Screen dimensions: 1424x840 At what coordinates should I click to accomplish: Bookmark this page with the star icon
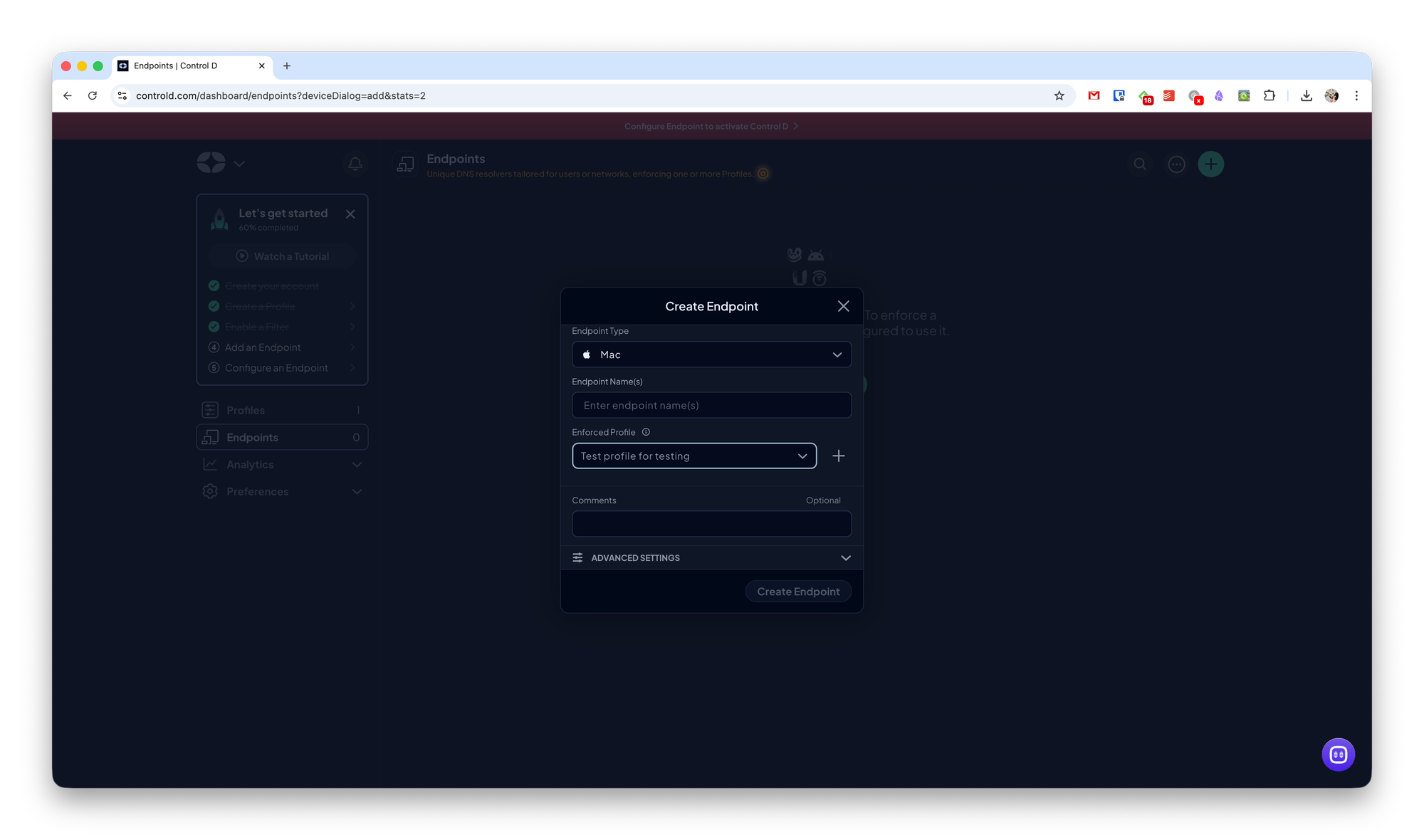(1059, 95)
